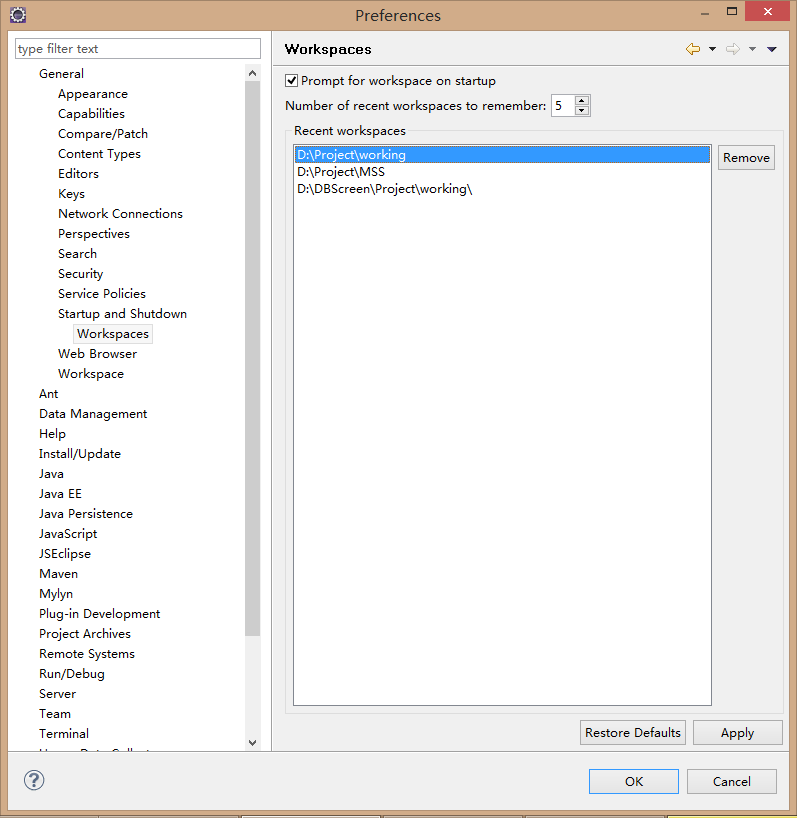Click the grayed Forward navigation arrow
Screen dimensions: 797x818
(732, 49)
